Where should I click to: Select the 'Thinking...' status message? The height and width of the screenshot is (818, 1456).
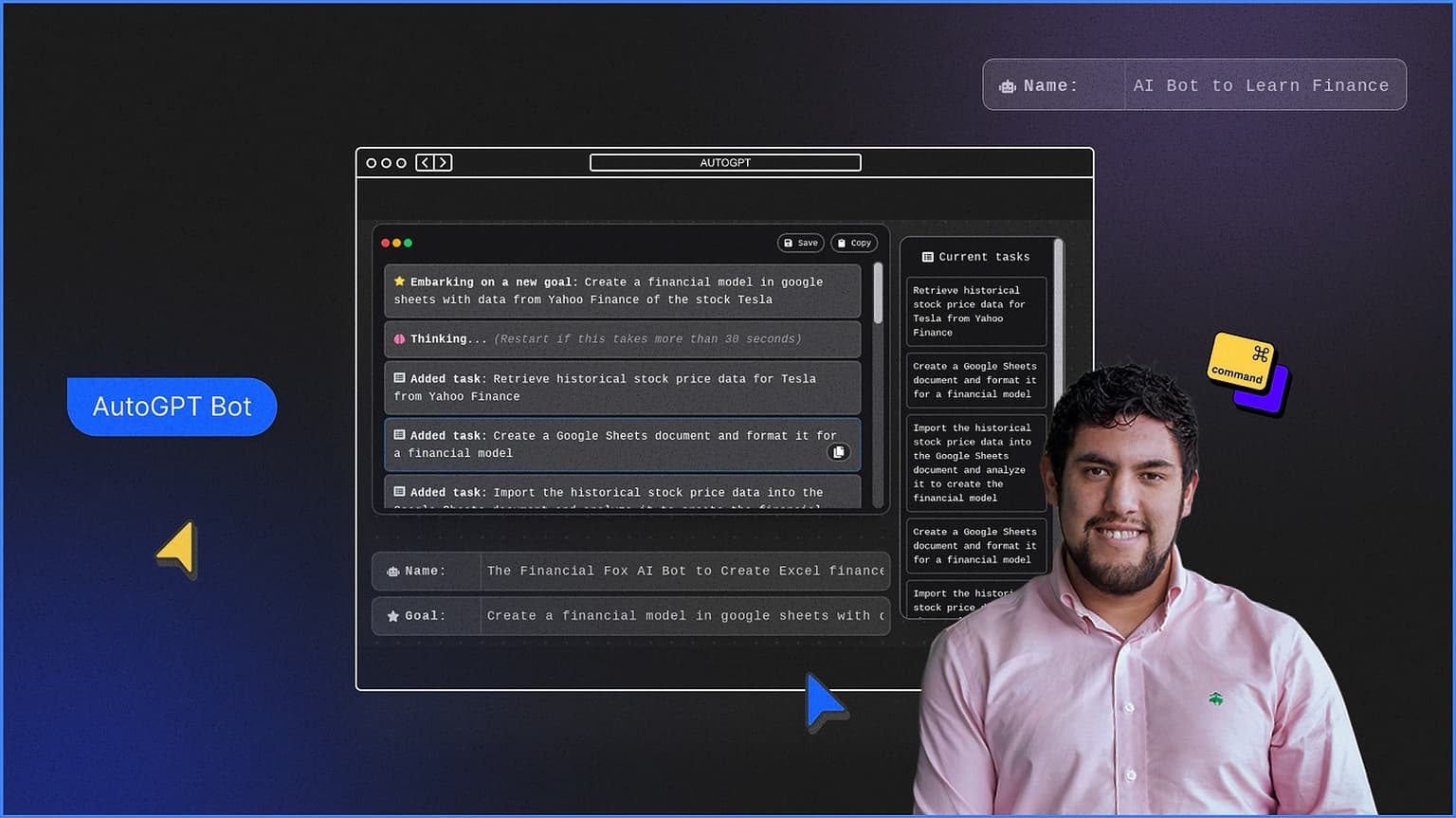(623, 339)
